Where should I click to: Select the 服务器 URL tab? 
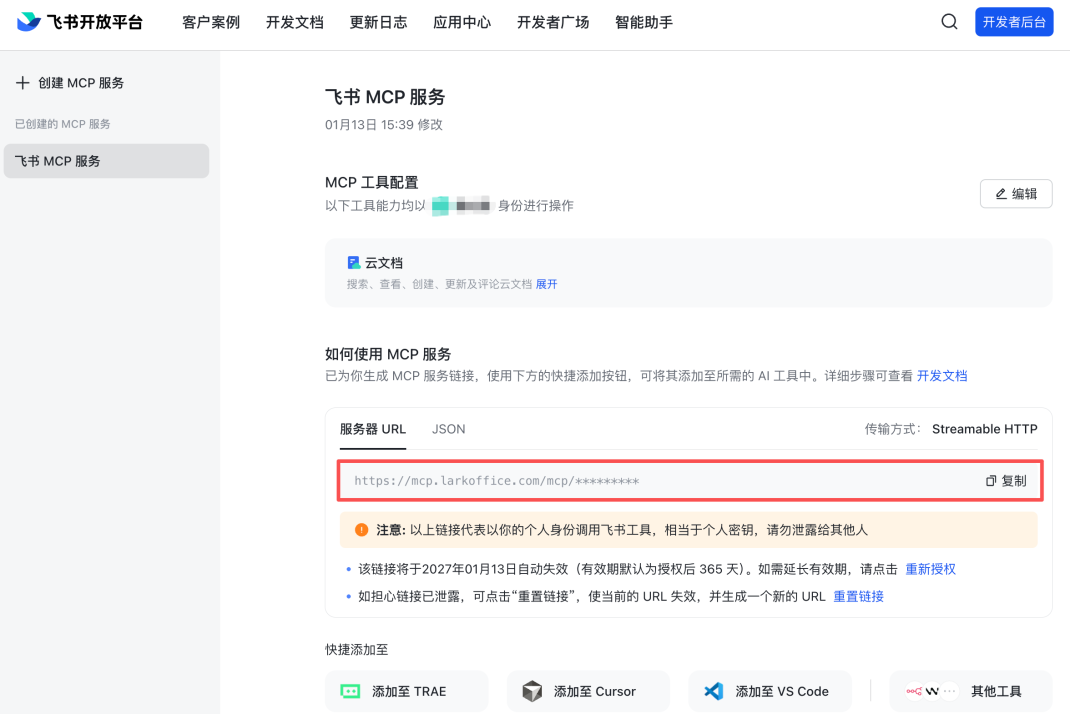tap(373, 429)
